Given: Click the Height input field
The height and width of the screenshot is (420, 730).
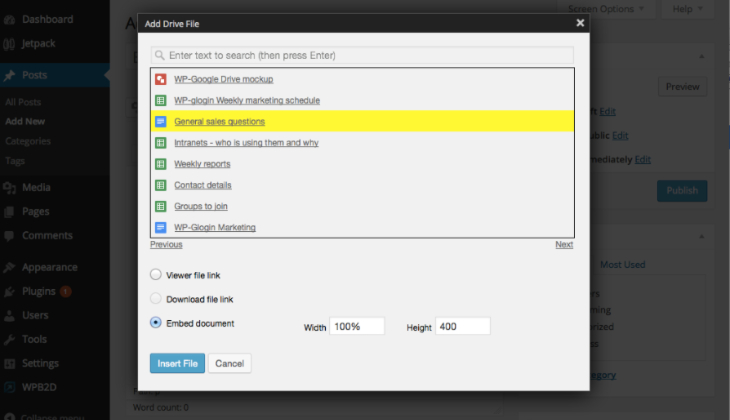Looking at the screenshot, I should (x=463, y=326).
